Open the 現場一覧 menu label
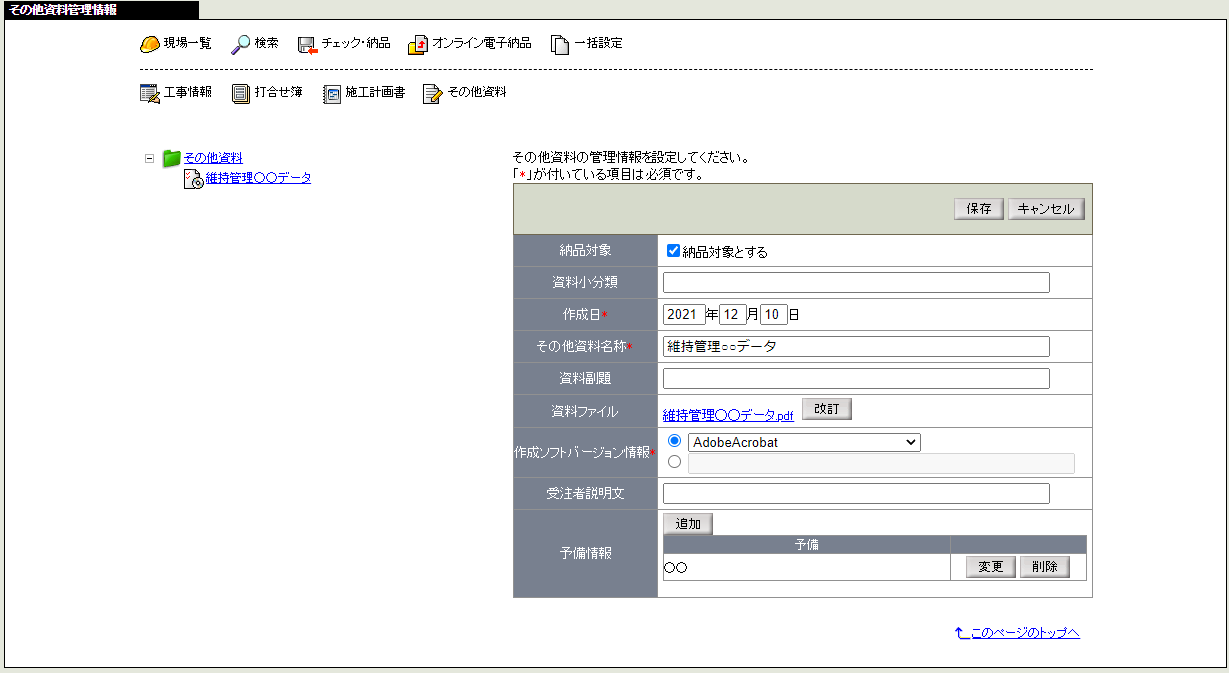Viewport: 1229px width, 673px height. point(188,44)
